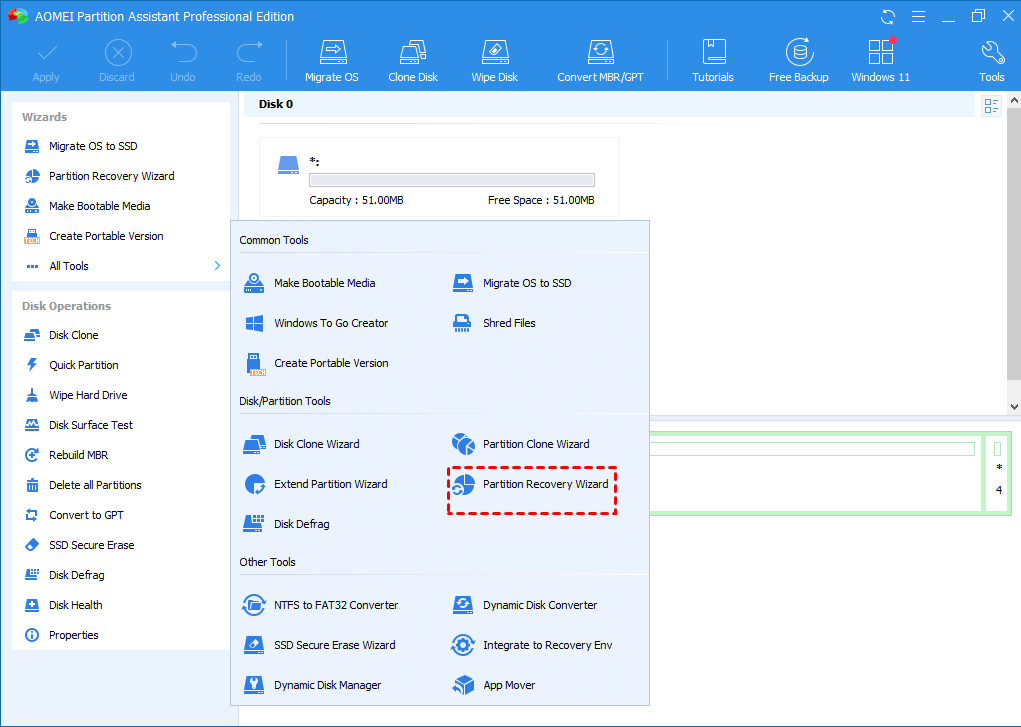This screenshot has width=1021, height=727.
Task: Select Wipe Disk in the toolbar
Action: pyautogui.click(x=495, y=62)
